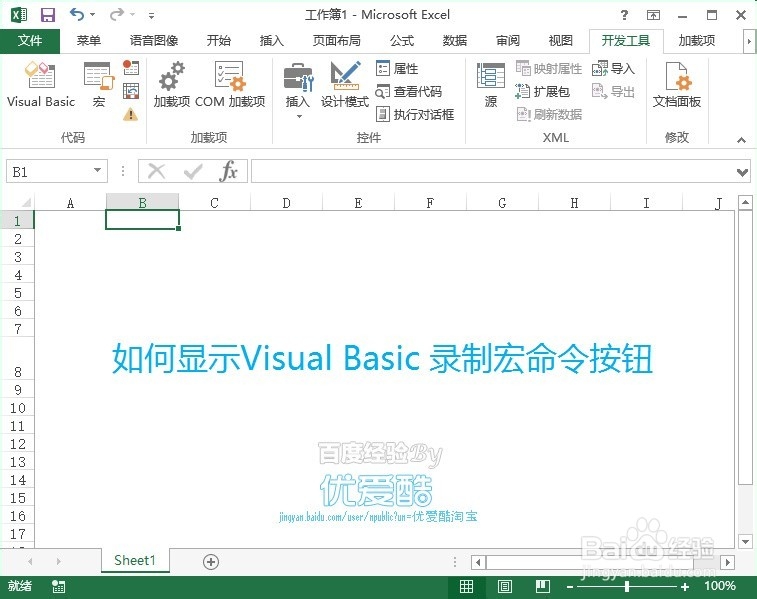
Task: Switch to the 语音图像 tab
Action: 154,41
